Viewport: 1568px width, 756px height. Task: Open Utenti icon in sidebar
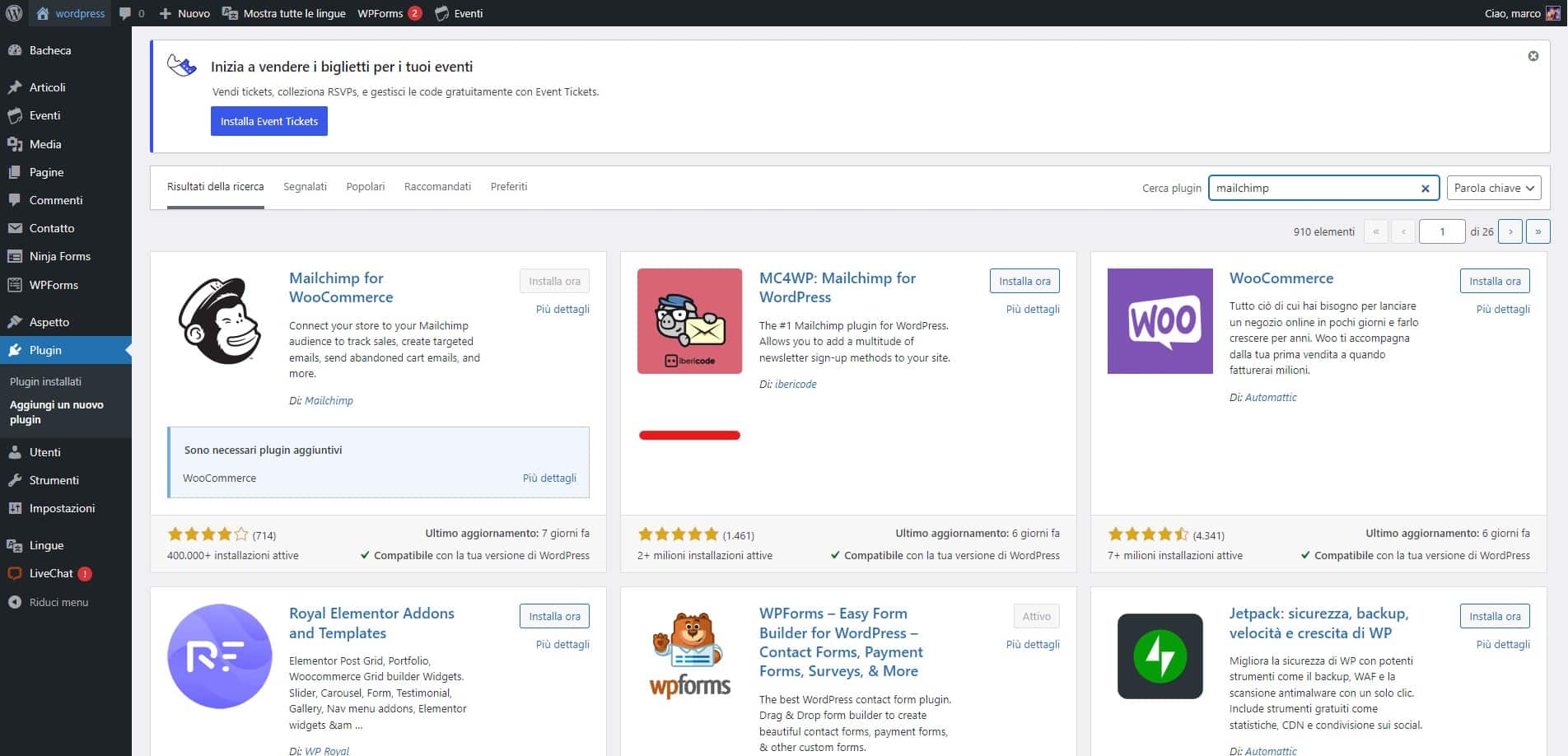click(x=15, y=452)
